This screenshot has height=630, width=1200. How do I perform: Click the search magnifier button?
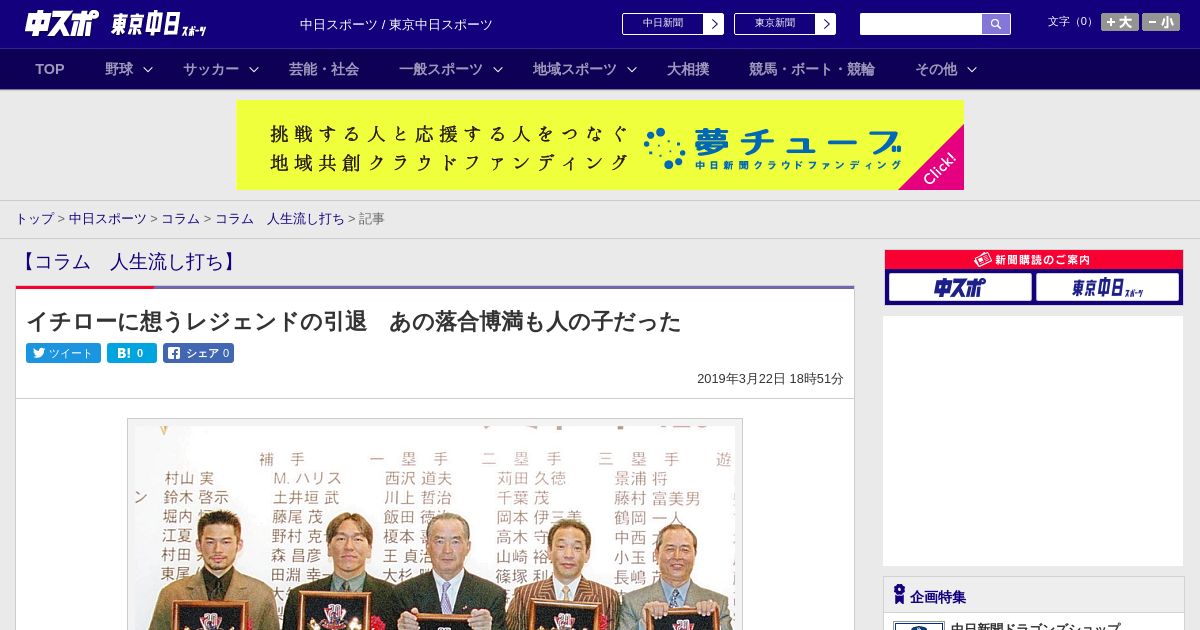996,24
